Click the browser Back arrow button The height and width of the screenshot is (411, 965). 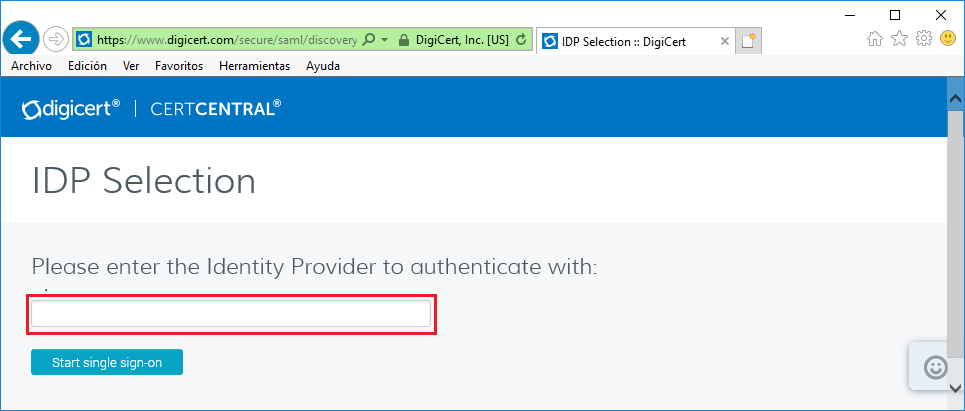(21, 39)
